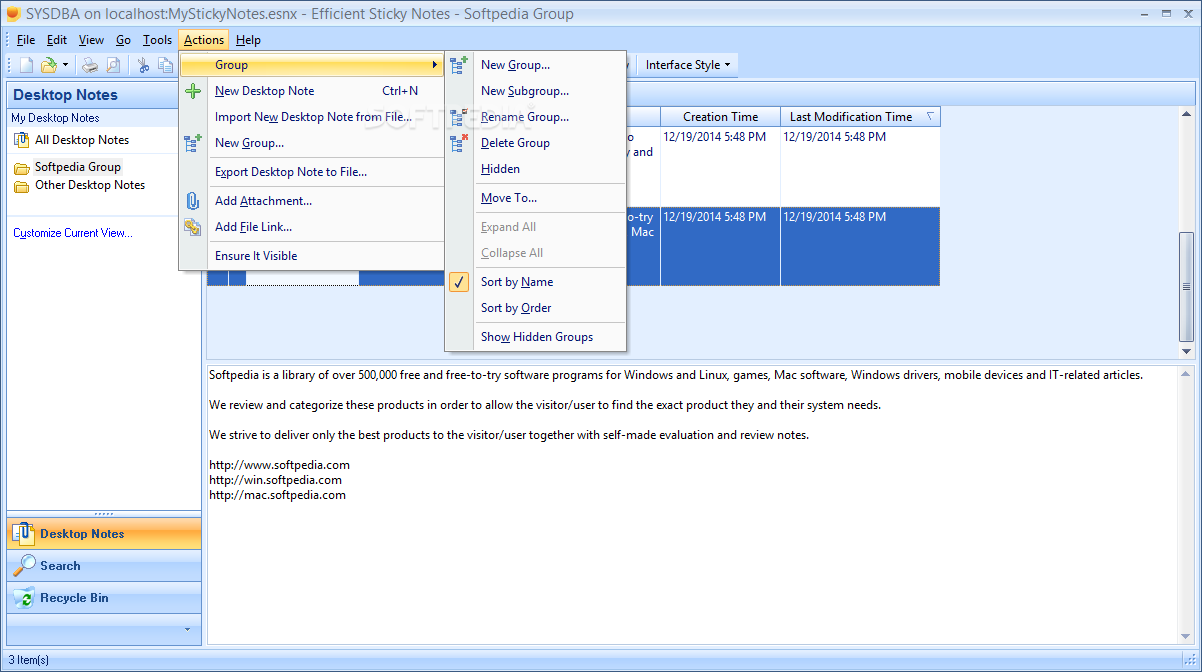Click the Last Modification Time column header
1202x672 pixels.
(x=860, y=117)
